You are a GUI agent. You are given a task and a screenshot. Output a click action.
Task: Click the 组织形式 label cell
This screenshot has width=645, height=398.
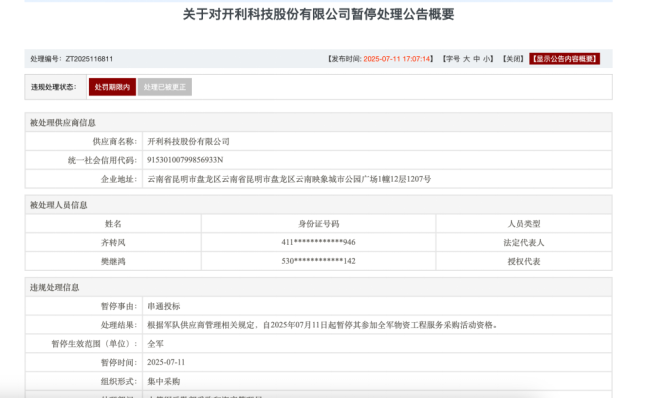pos(84,381)
